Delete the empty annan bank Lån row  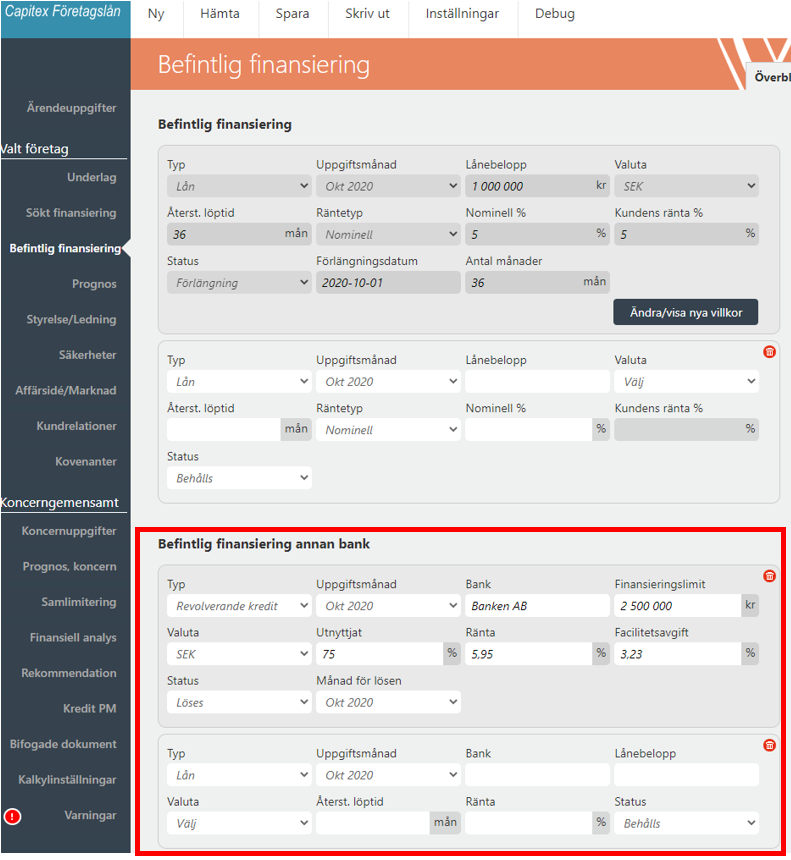coord(769,745)
